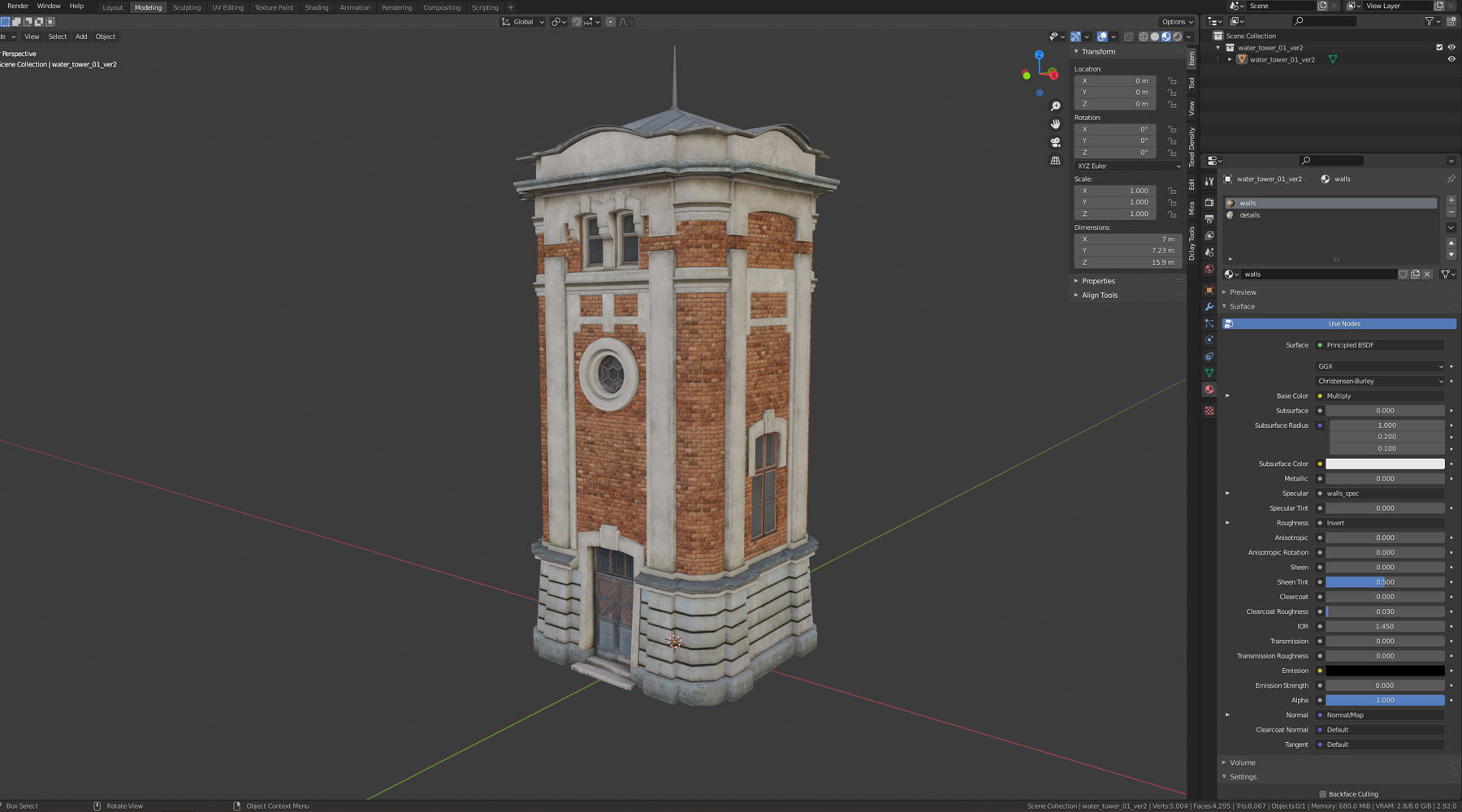Open Christensen-Burley subsurface method dropdown
Screen dimensions: 1462x812
pos(1380,381)
